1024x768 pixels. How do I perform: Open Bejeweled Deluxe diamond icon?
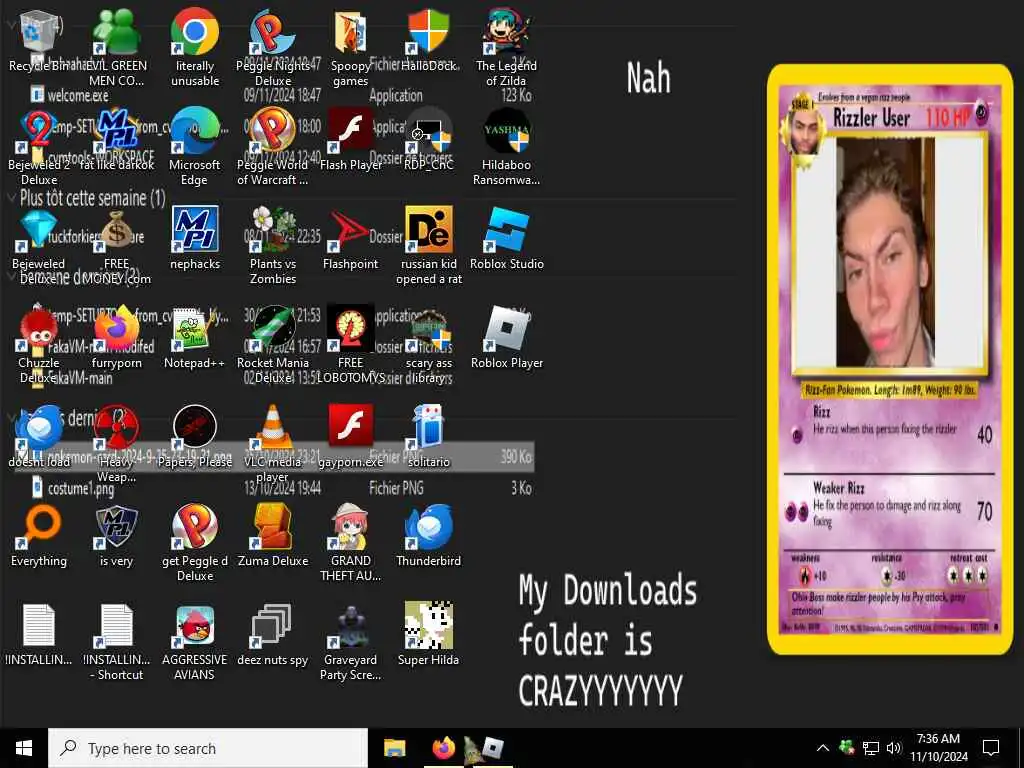pyautogui.click(x=39, y=231)
